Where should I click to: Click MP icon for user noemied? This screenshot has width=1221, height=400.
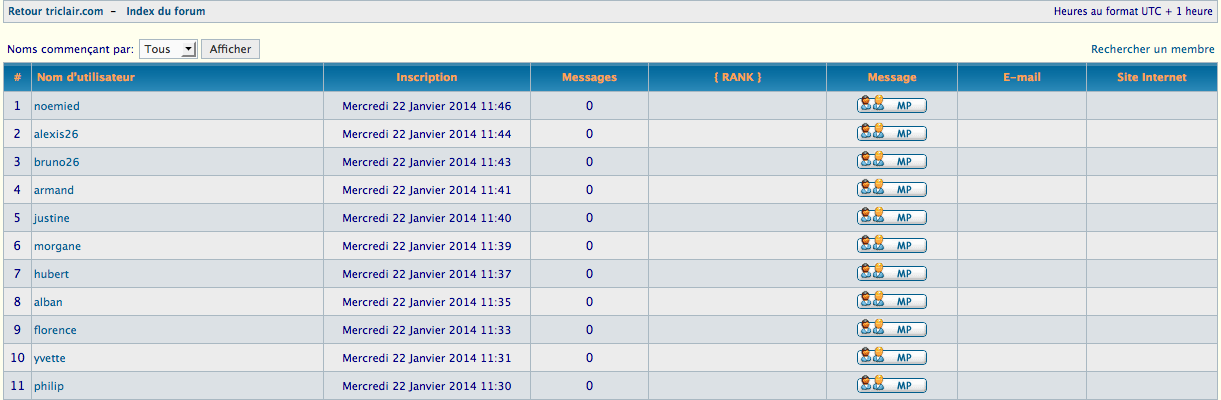click(x=891, y=106)
